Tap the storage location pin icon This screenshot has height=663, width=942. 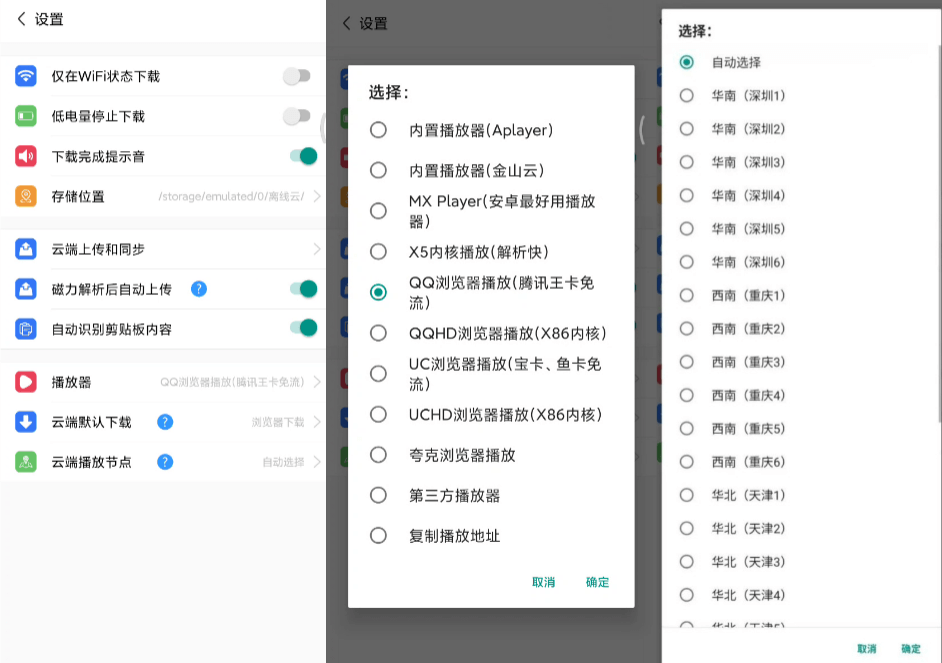point(26,196)
